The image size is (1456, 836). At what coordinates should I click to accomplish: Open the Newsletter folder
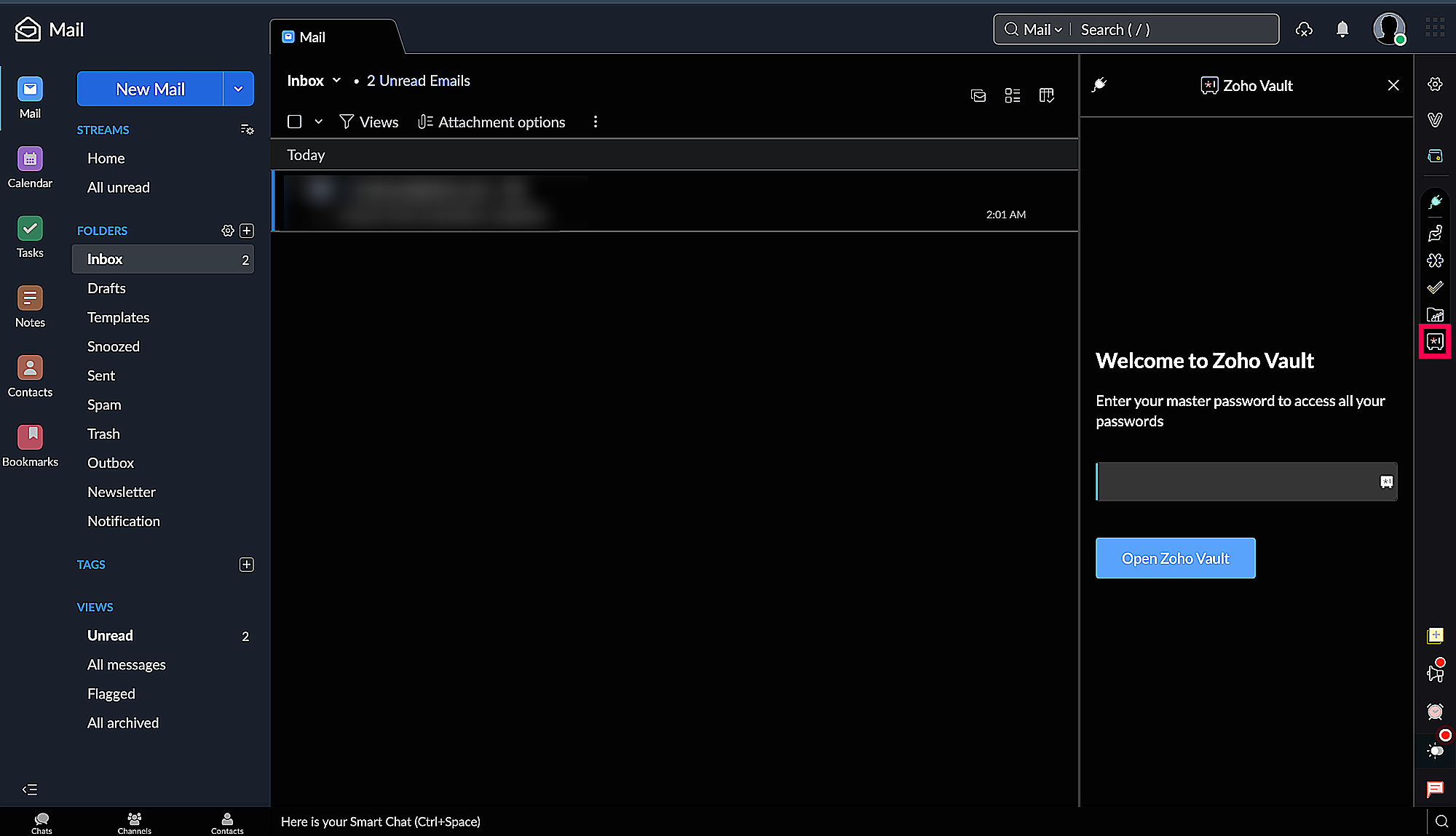pos(122,492)
